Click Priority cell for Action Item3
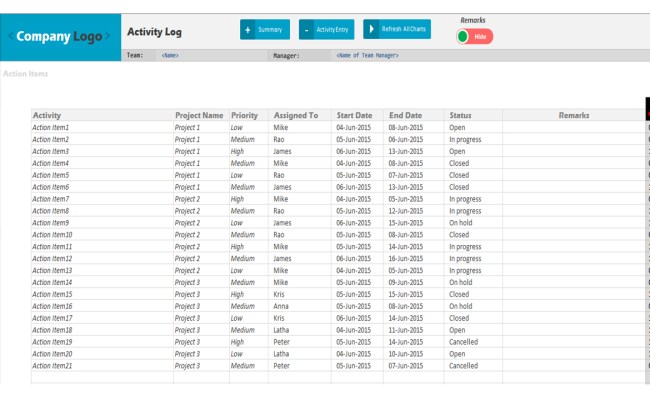This screenshot has width=650, height=400. pyautogui.click(x=249, y=151)
